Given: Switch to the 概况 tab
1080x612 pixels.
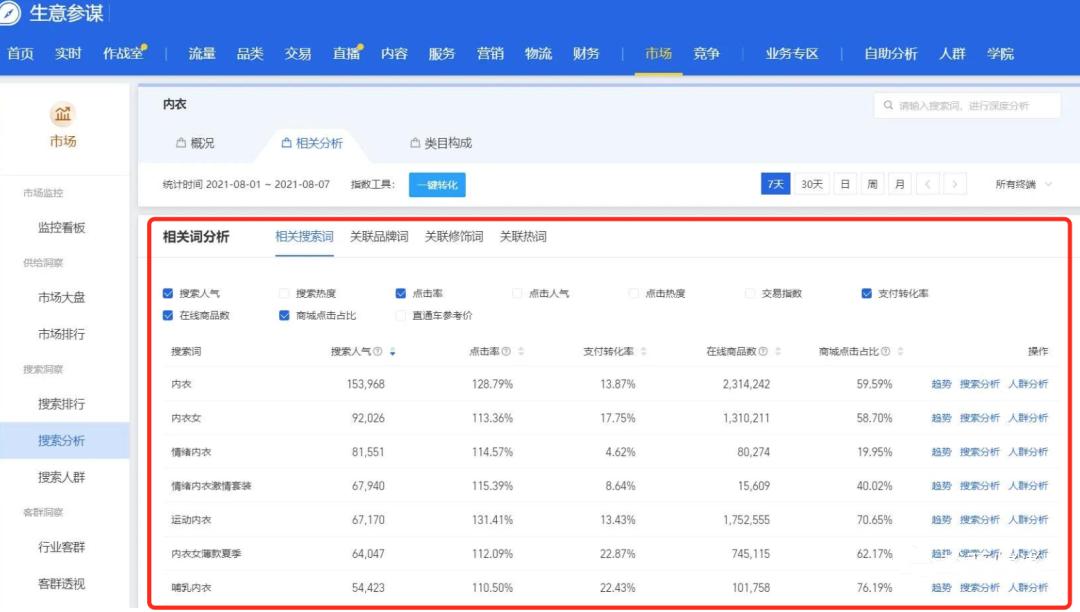Looking at the screenshot, I should [x=199, y=142].
